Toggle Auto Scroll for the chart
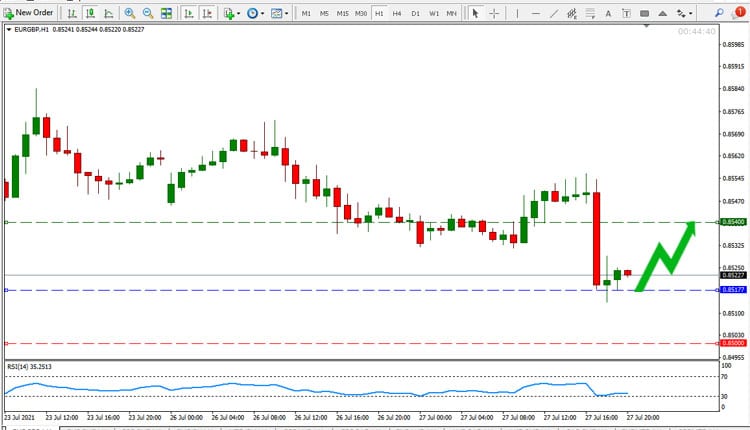 click(187, 13)
